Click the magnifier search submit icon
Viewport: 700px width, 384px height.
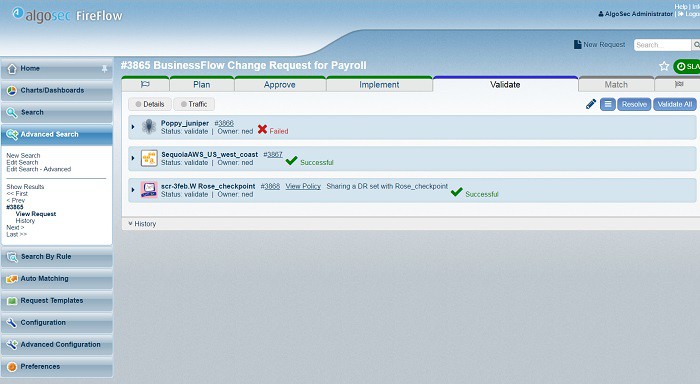(x=696, y=45)
